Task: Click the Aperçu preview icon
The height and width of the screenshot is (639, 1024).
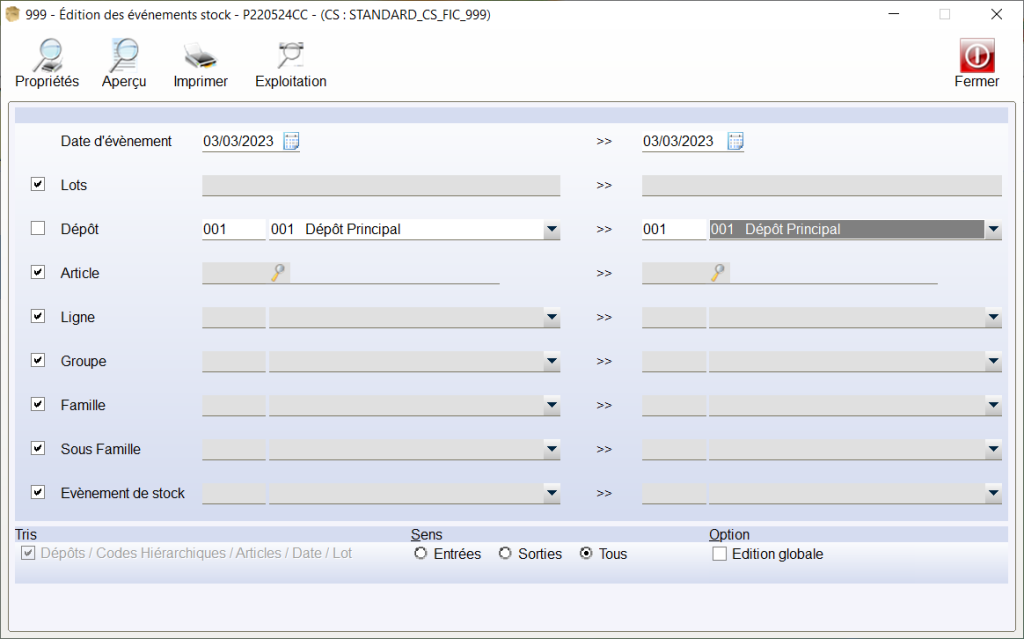Action: pos(124,56)
